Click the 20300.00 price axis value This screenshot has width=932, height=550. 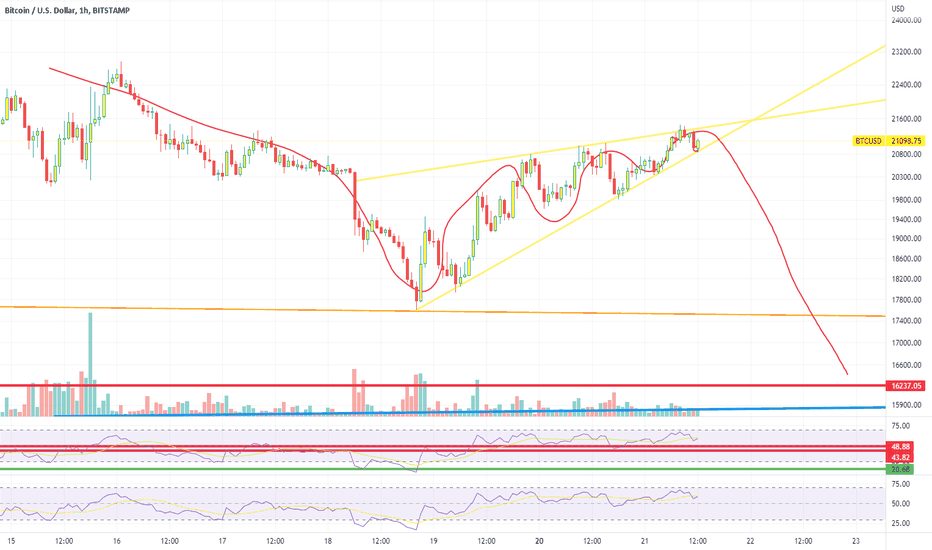tap(906, 177)
